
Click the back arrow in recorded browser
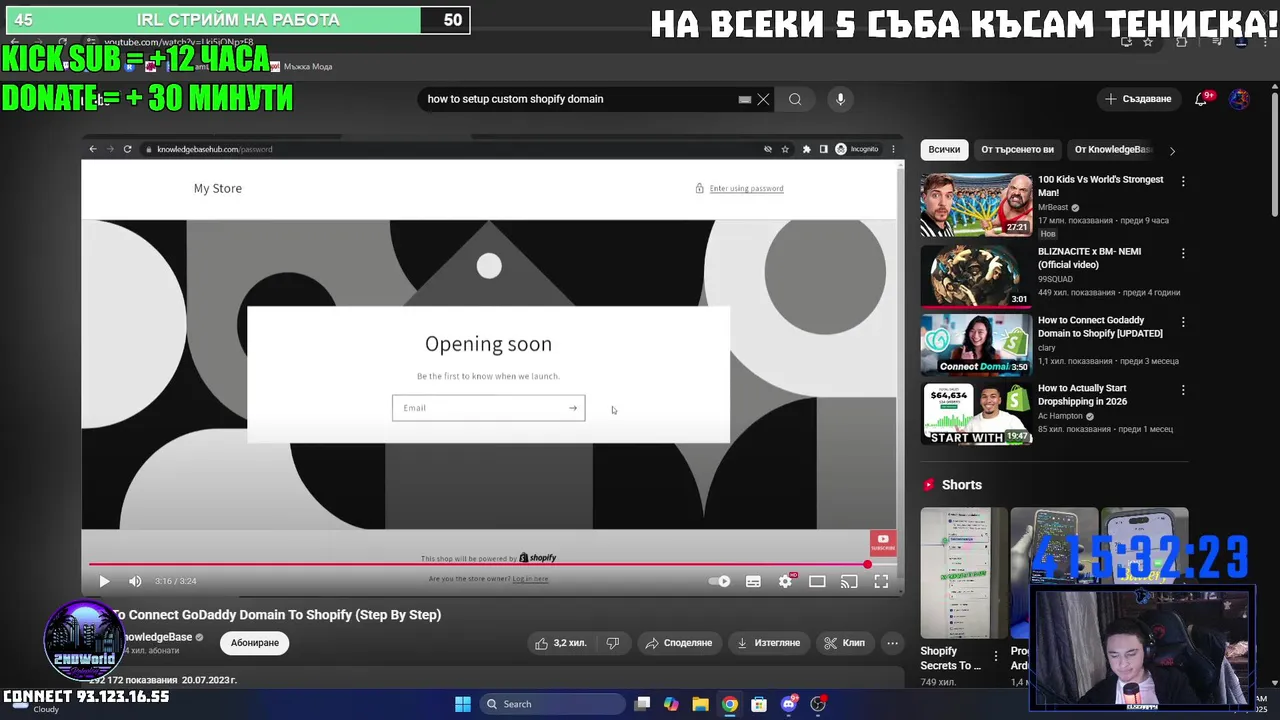click(93, 149)
